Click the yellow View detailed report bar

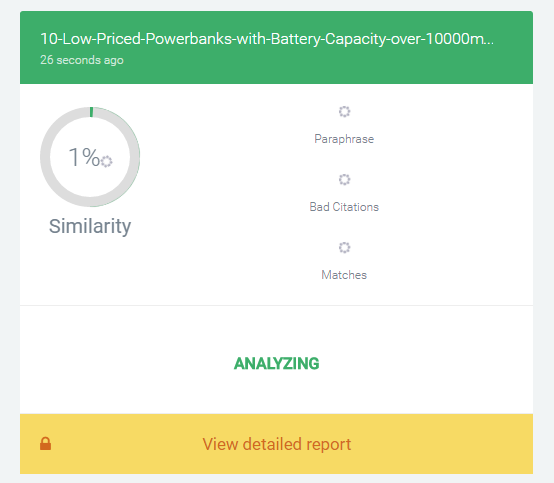[276, 444]
